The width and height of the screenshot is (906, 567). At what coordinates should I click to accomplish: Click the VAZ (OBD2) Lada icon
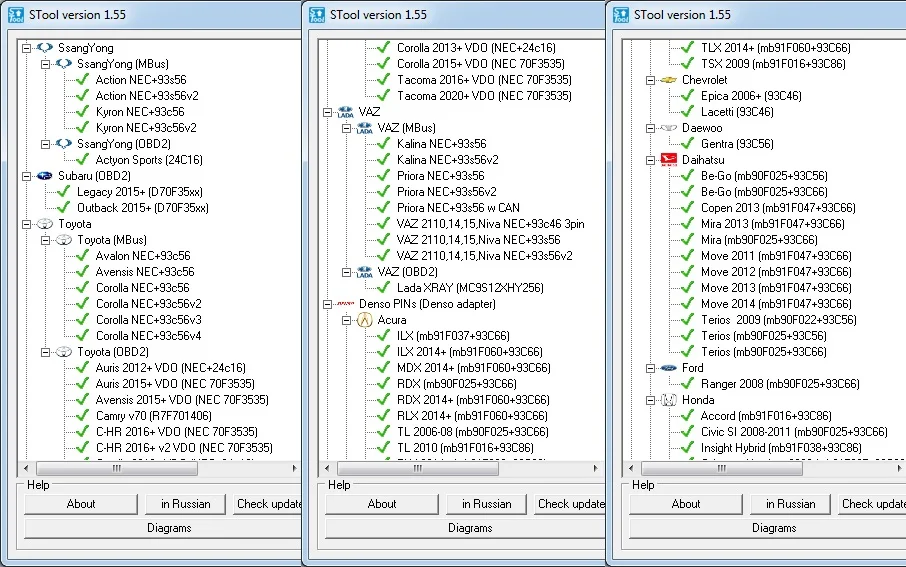pyautogui.click(x=365, y=272)
